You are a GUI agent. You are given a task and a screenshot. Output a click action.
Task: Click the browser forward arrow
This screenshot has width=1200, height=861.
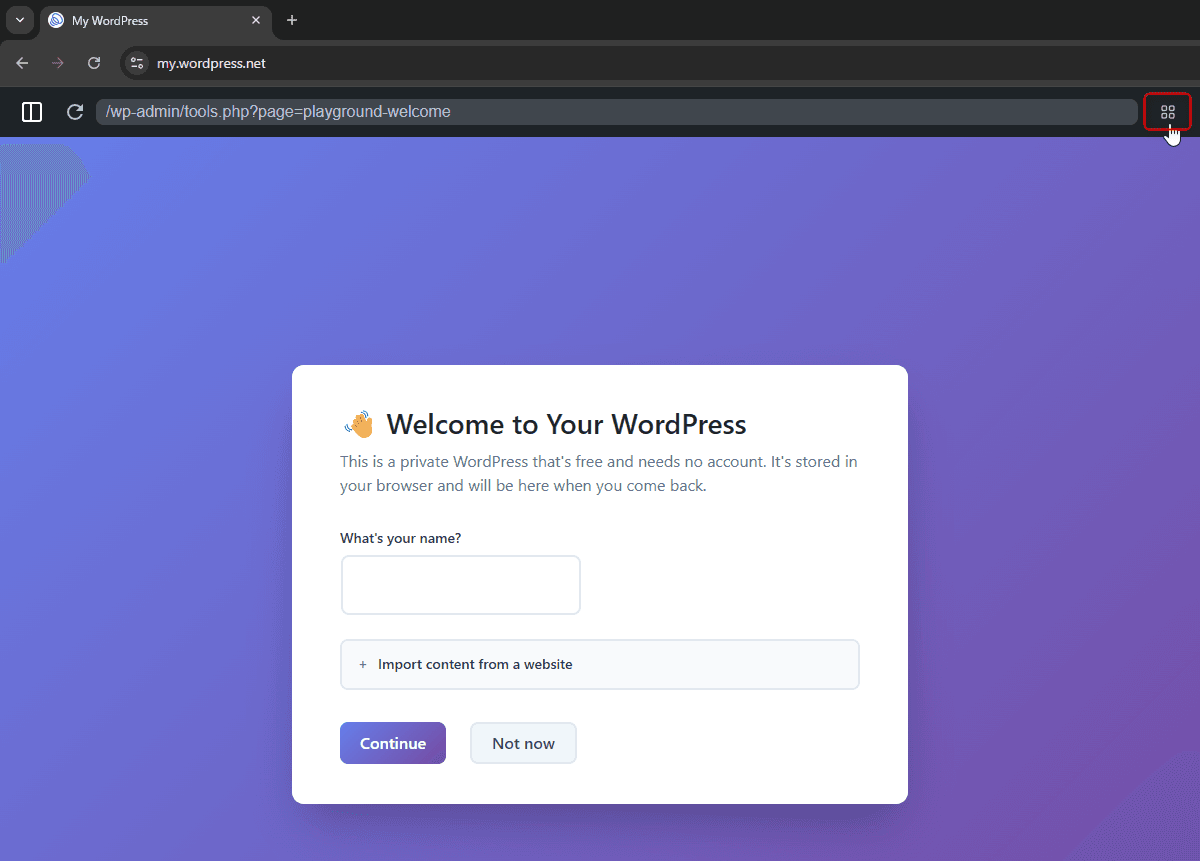pos(58,63)
